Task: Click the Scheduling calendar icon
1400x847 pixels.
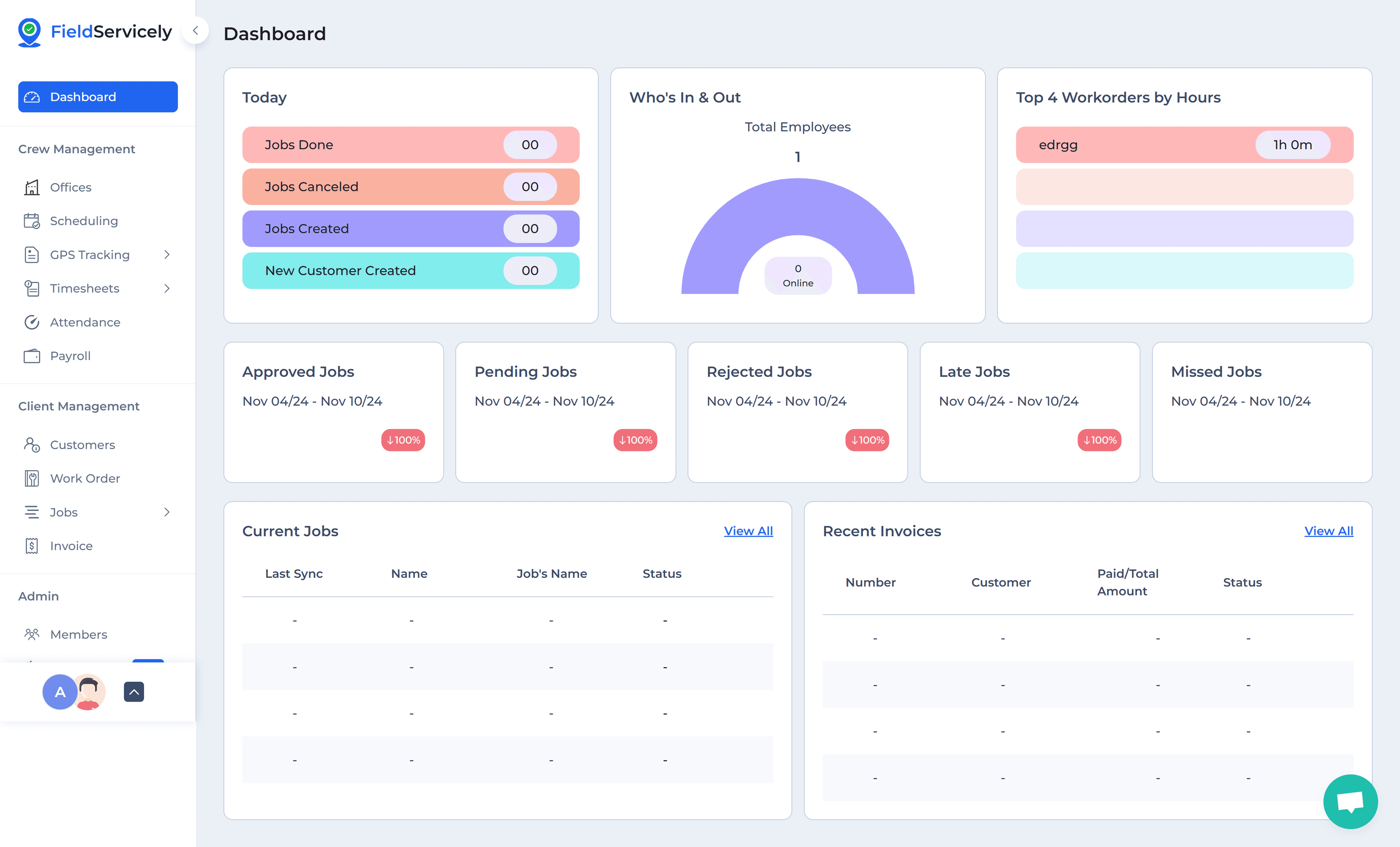Action: [x=32, y=221]
